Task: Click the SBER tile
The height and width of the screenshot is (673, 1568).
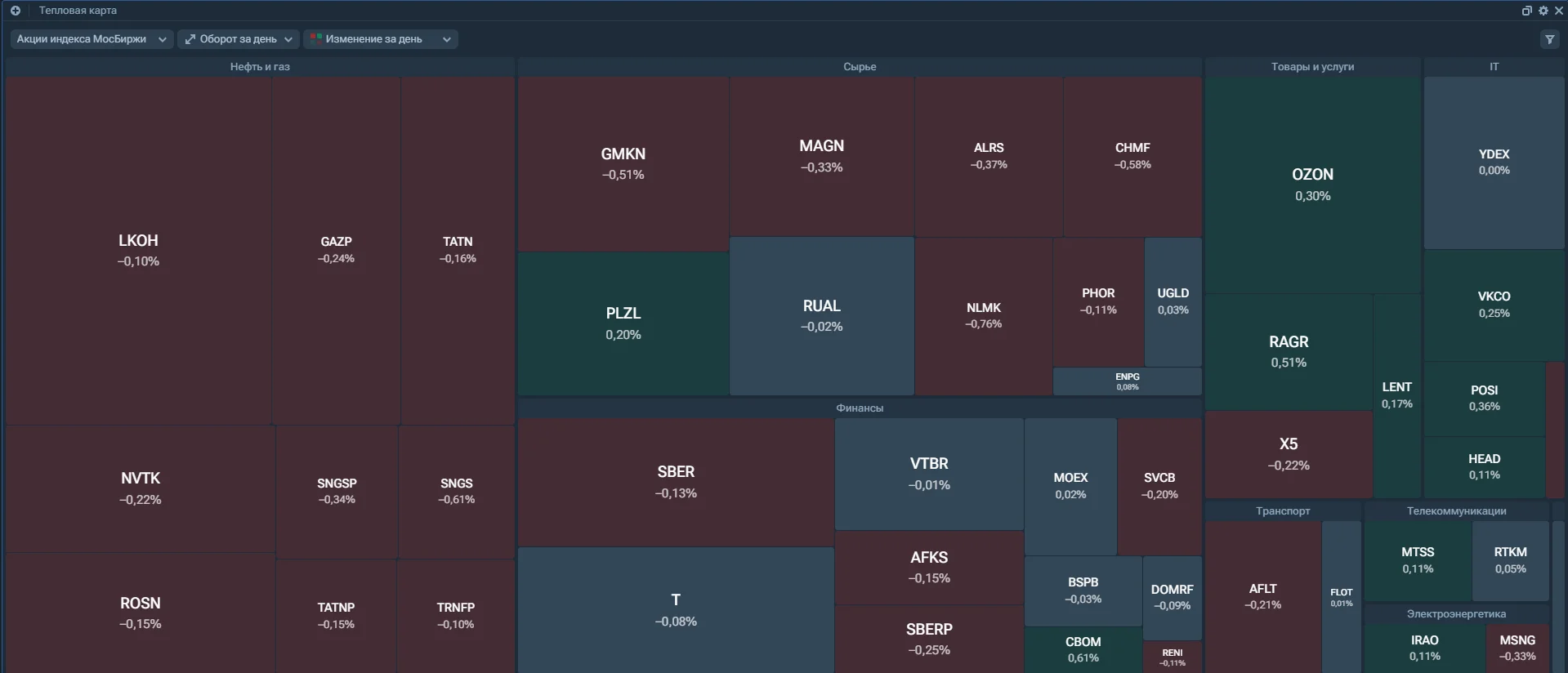Action: pyautogui.click(x=676, y=482)
